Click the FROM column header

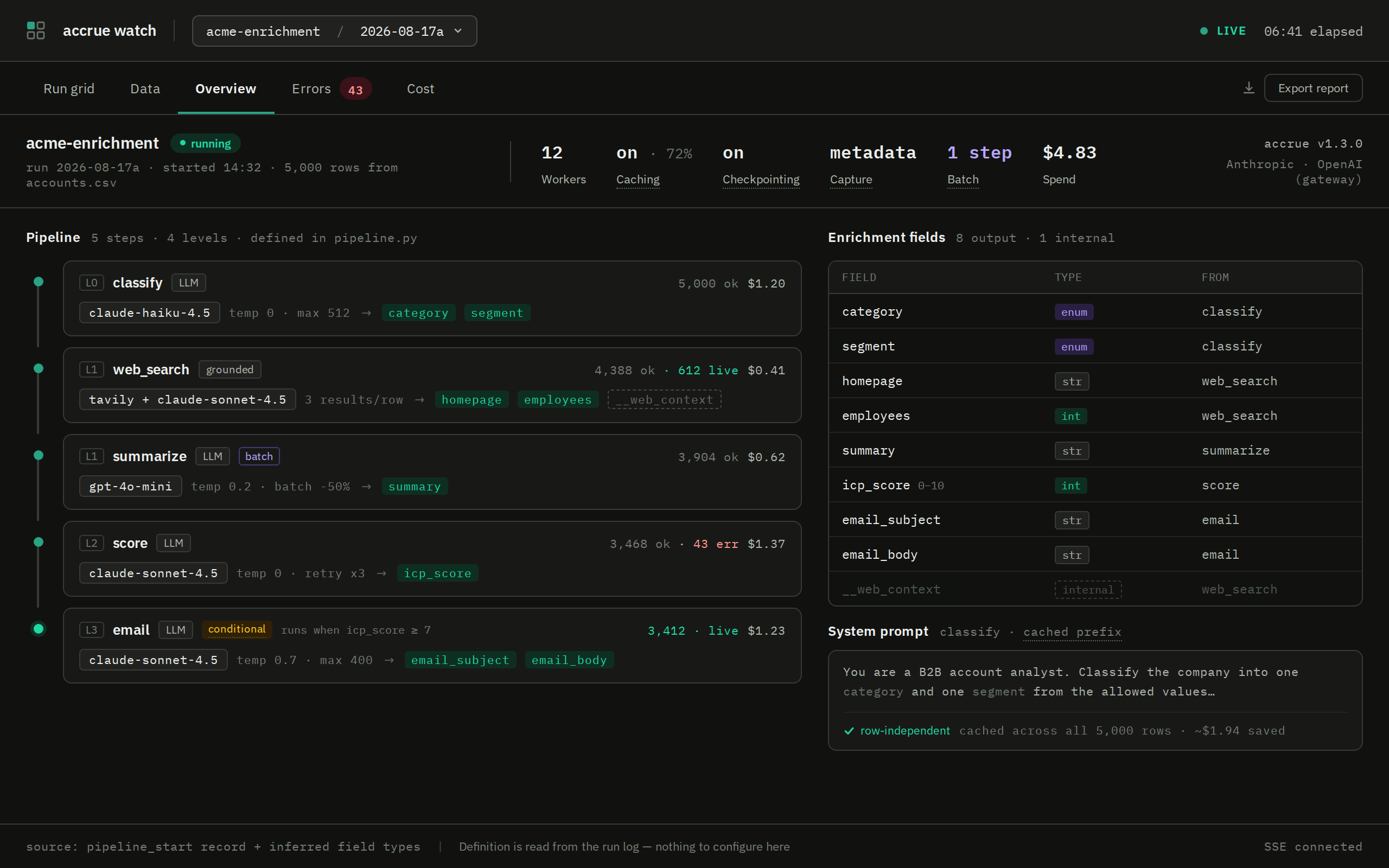tap(1215, 277)
